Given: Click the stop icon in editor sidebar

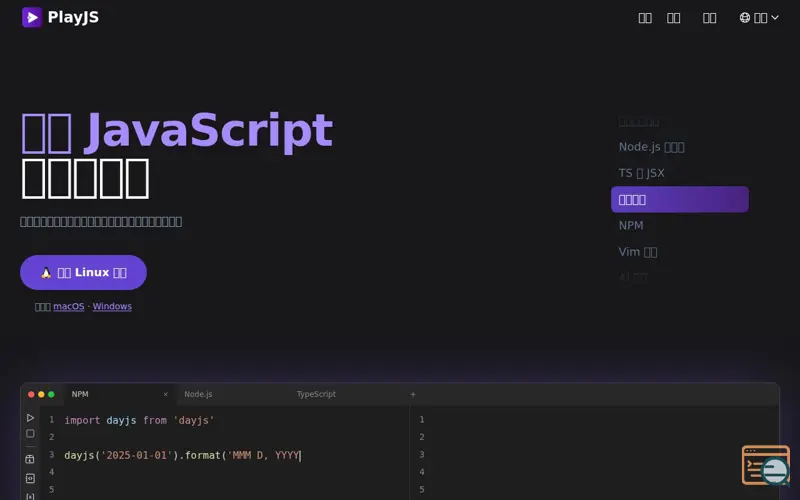Looking at the screenshot, I should pos(30,434).
